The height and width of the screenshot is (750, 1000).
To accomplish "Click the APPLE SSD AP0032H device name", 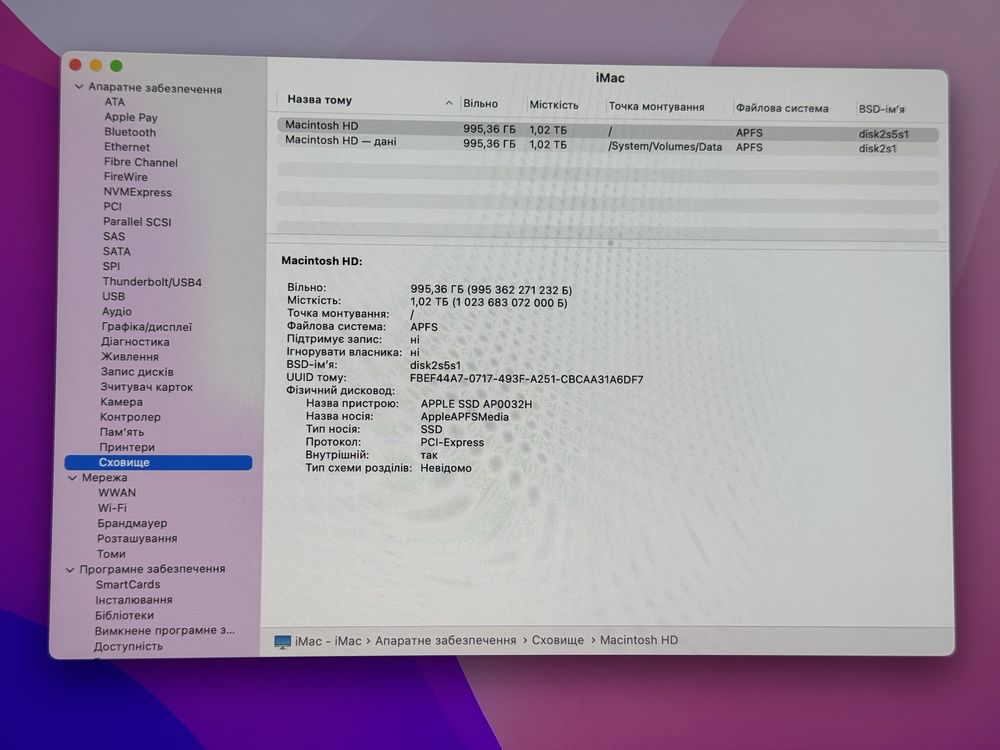I will 476,404.
